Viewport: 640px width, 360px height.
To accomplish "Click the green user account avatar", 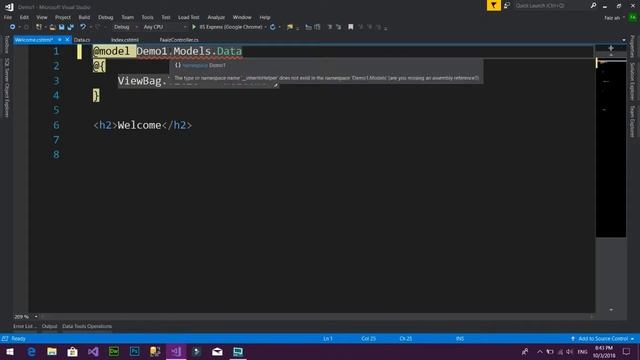I will coord(633,17).
